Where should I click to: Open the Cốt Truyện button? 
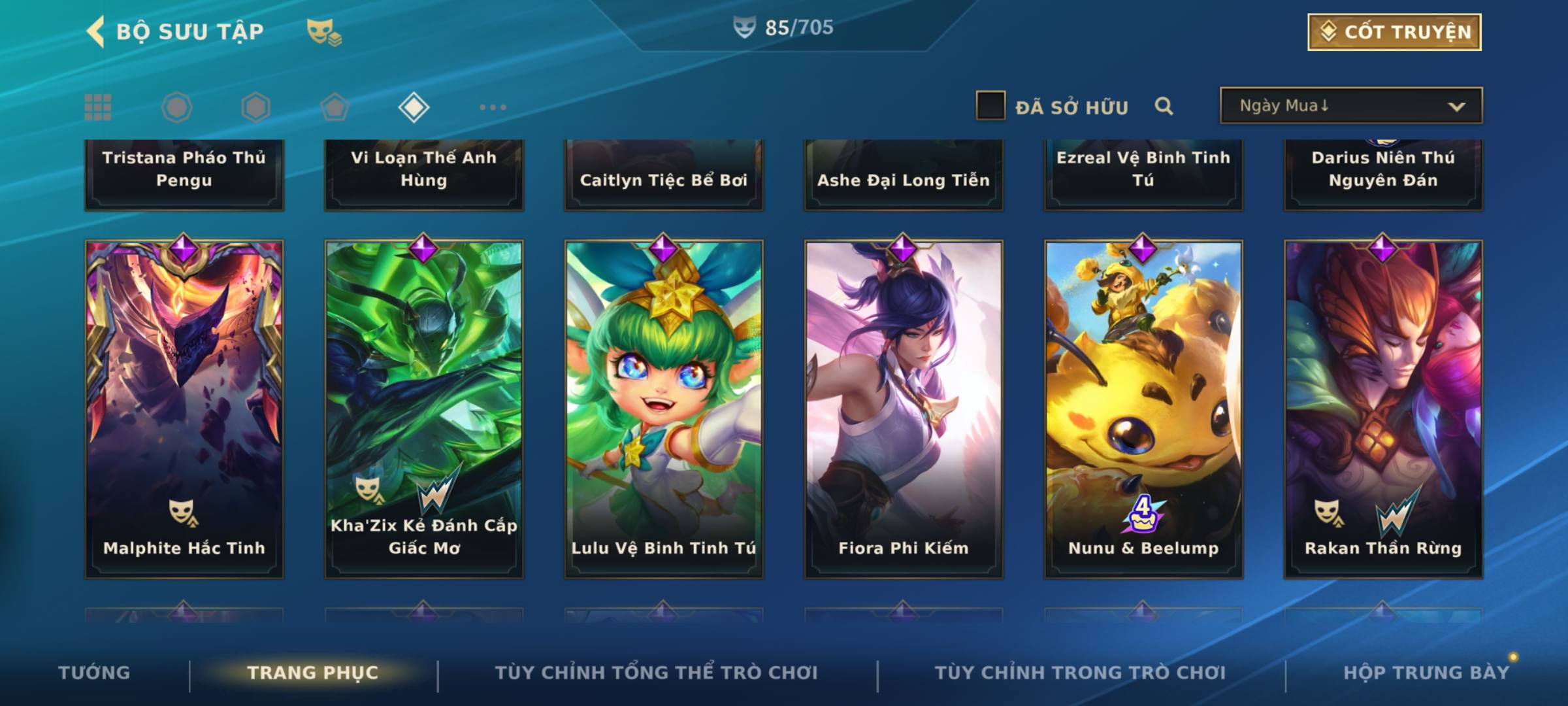[1394, 32]
